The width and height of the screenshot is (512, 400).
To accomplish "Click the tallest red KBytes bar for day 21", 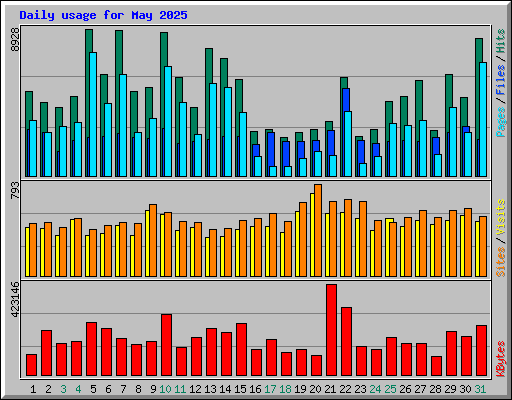I will 331,330.
